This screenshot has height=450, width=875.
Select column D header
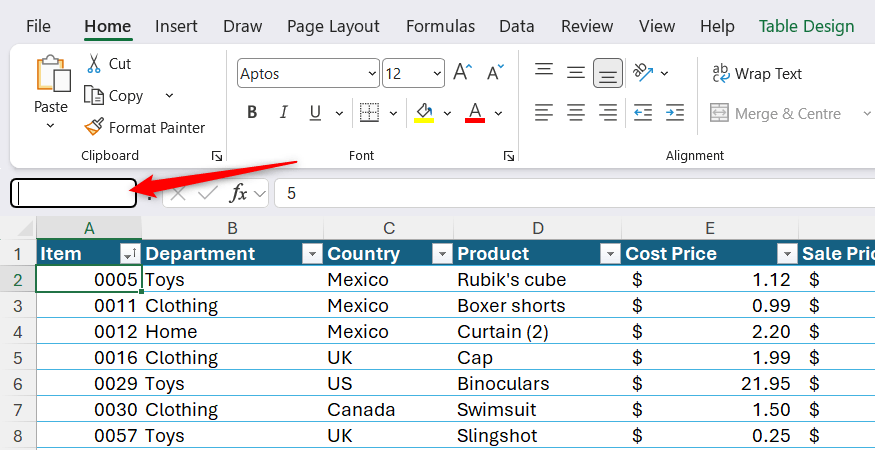[x=537, y=228]
